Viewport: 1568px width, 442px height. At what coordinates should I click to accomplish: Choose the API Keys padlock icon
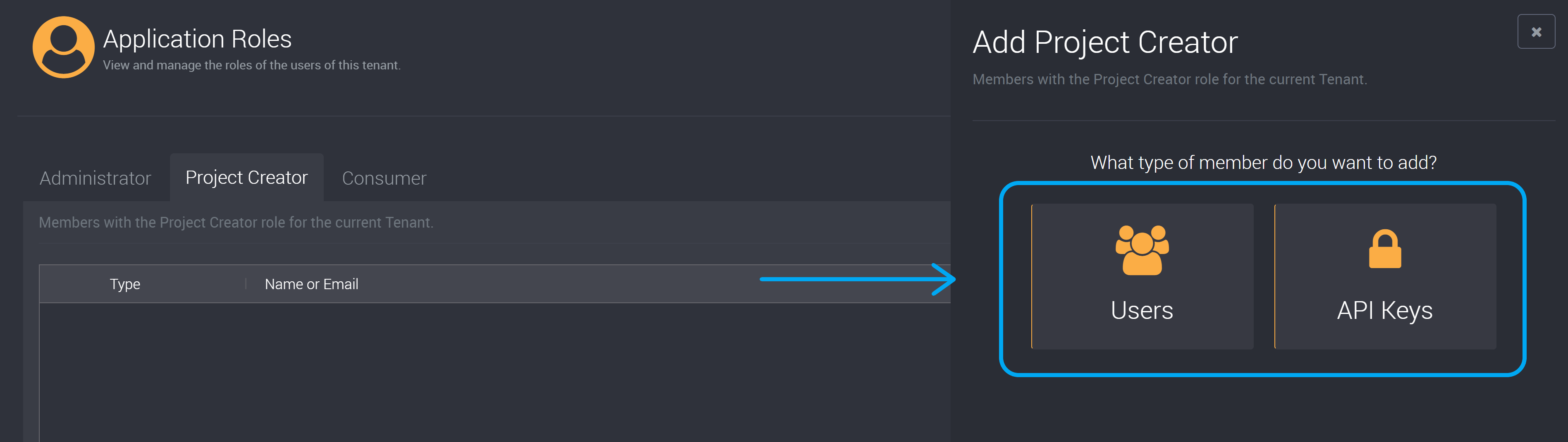coord(1385,249)
